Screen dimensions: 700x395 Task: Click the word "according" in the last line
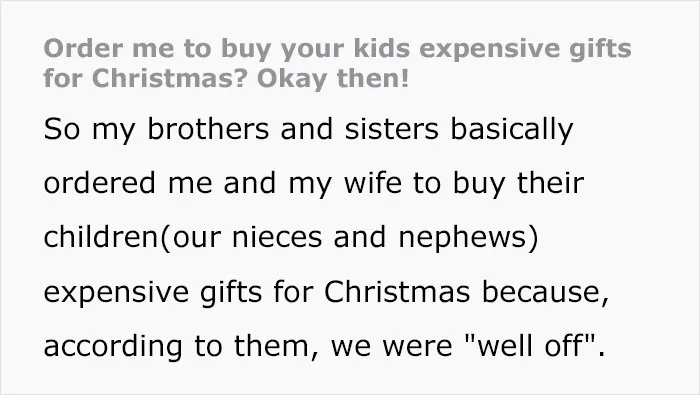113,347
